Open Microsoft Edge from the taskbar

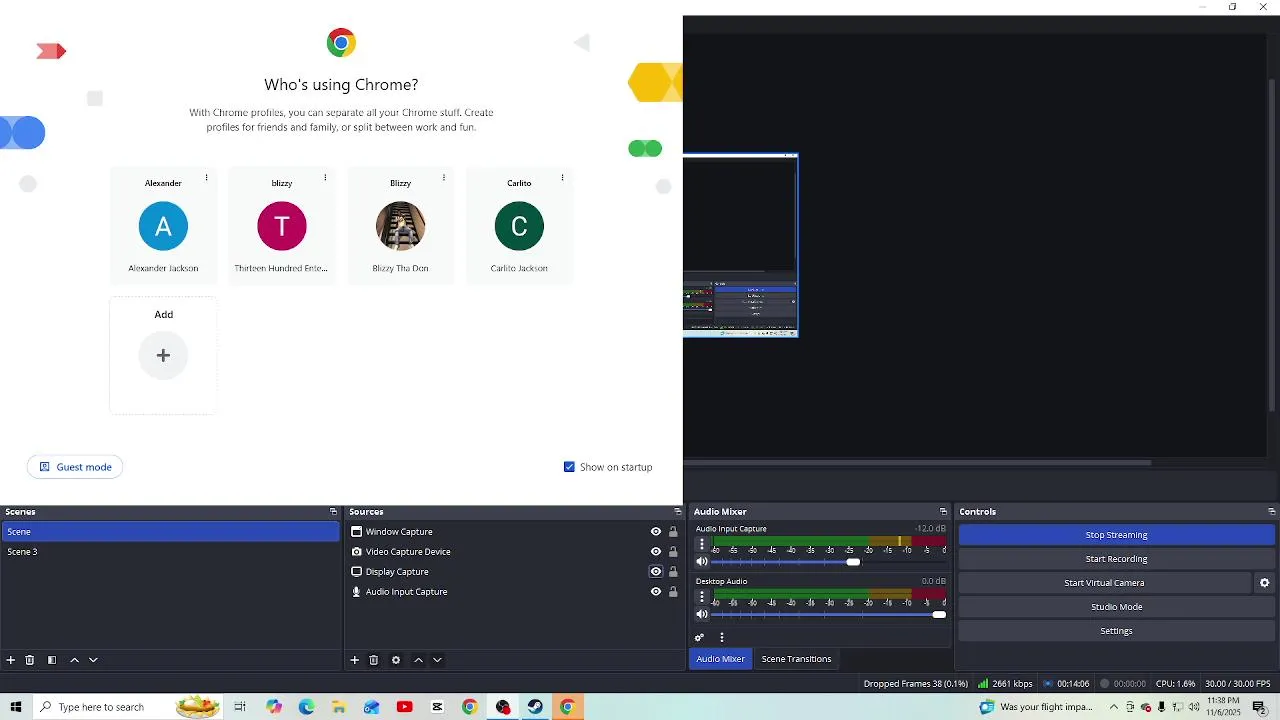306,707
